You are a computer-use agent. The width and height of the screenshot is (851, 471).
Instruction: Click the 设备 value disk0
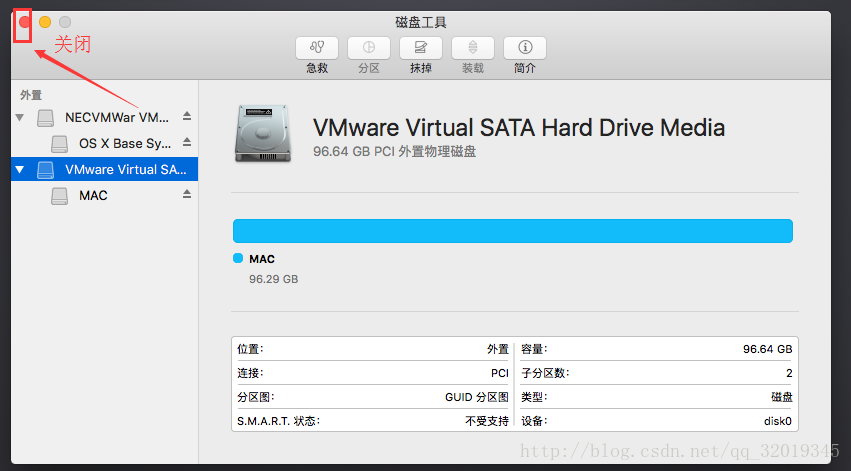coord(778,421)
